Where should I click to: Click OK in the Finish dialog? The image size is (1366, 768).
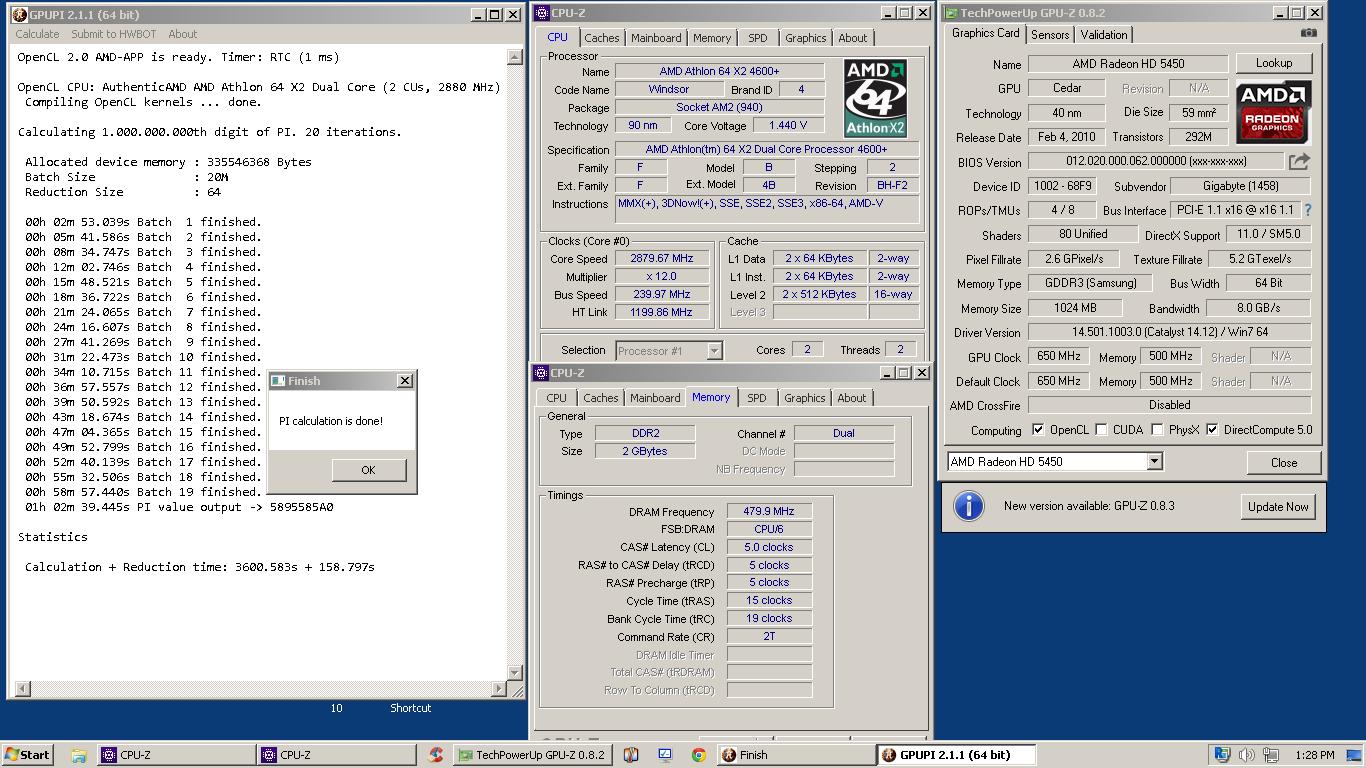(x=368, y=470)
